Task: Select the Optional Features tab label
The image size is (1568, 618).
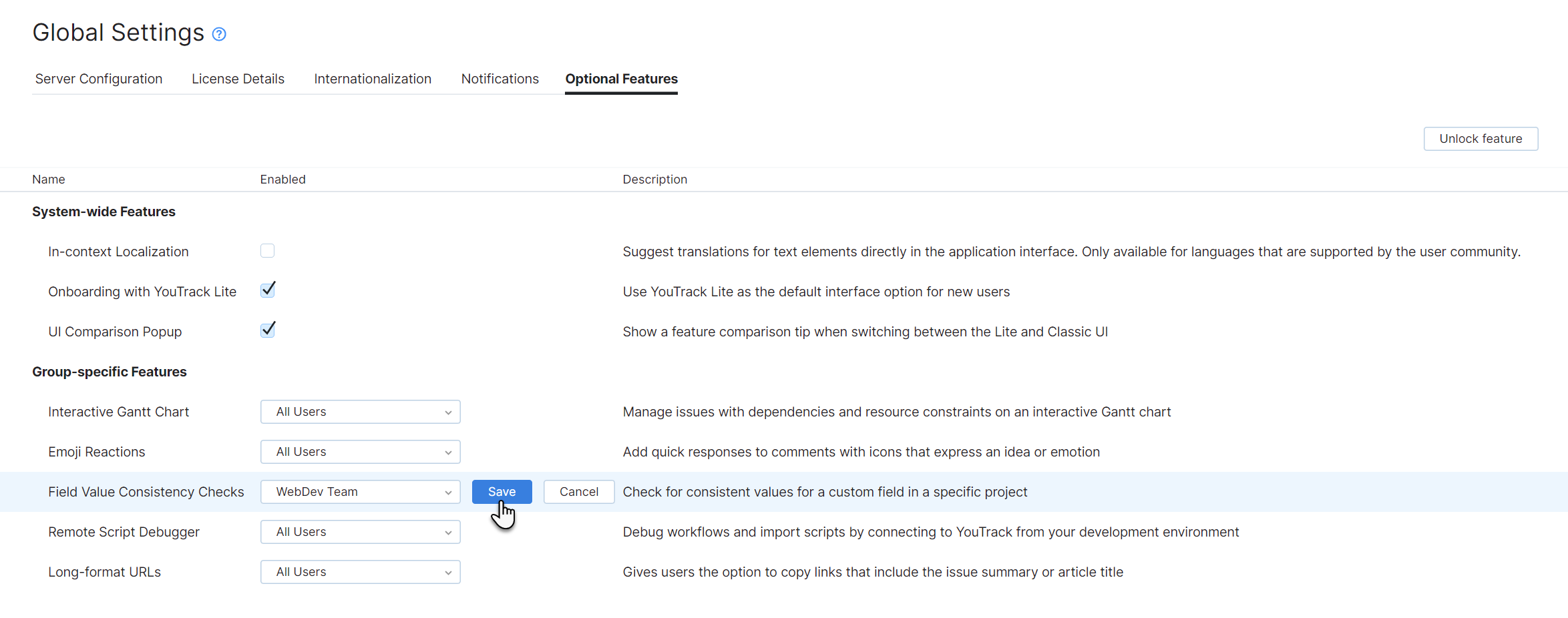Action: pyautogui.click(x=621, y=79)
